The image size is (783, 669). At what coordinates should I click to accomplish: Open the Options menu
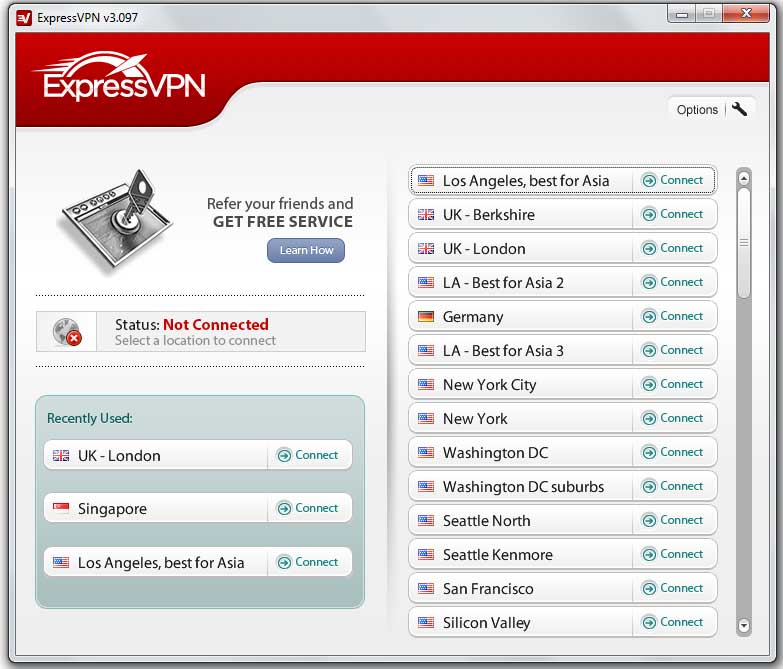697,110
